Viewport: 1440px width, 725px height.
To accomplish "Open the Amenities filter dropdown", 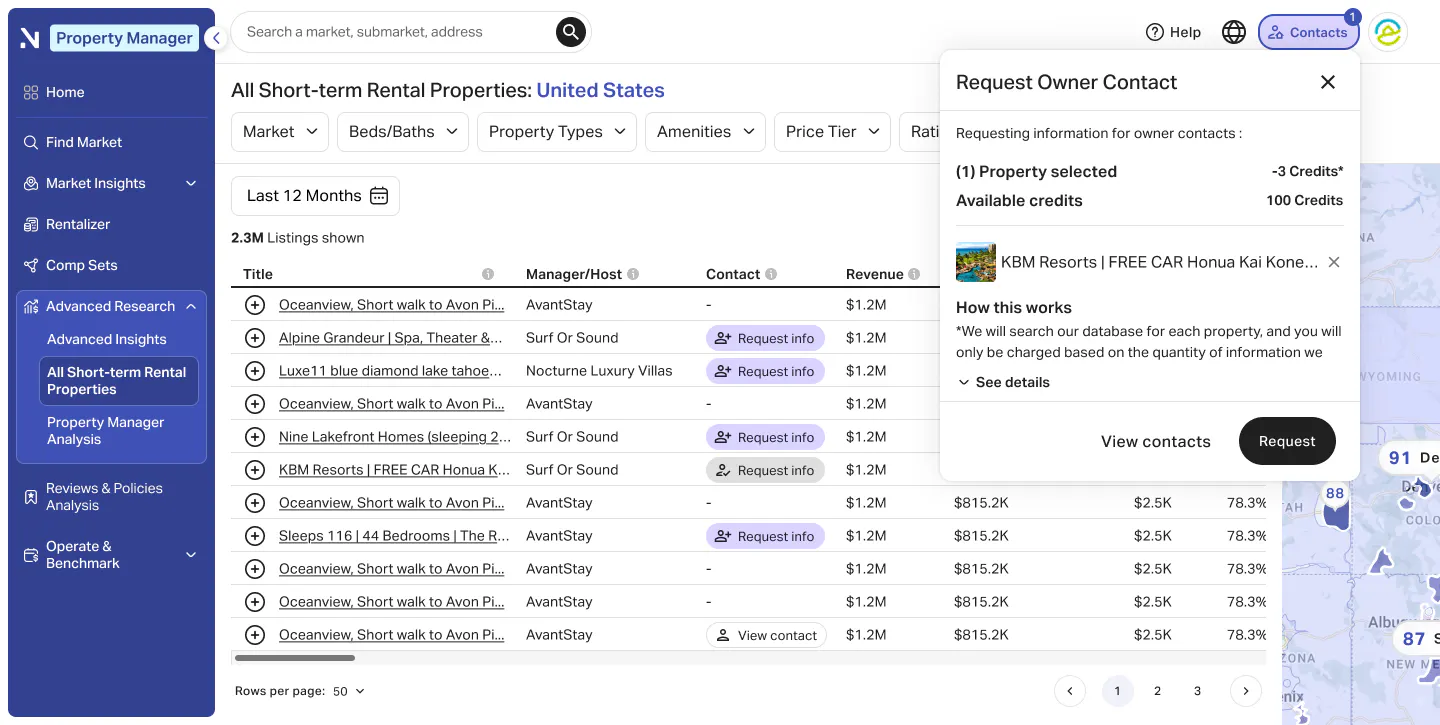I will [705, 132].
